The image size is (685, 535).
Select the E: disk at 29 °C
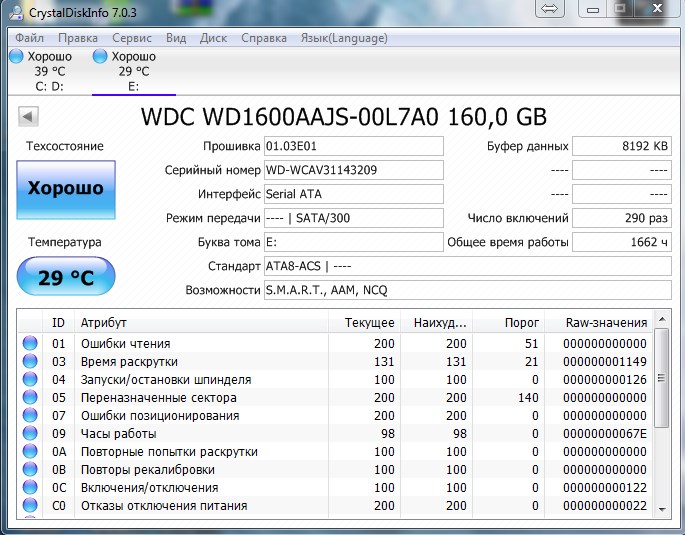tap(134, 71)
